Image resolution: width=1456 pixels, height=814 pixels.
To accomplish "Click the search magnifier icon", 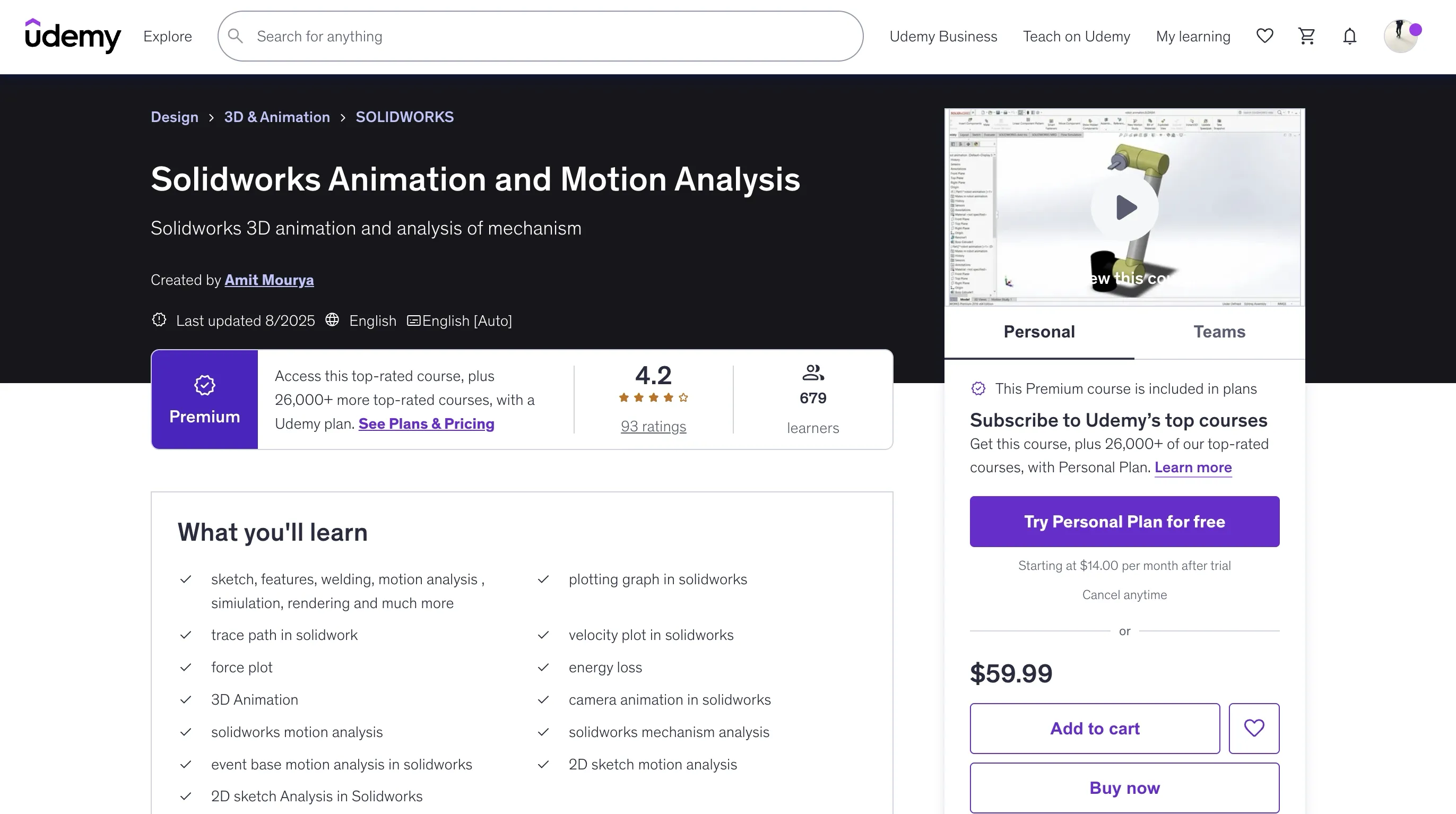I will point(236,36).
